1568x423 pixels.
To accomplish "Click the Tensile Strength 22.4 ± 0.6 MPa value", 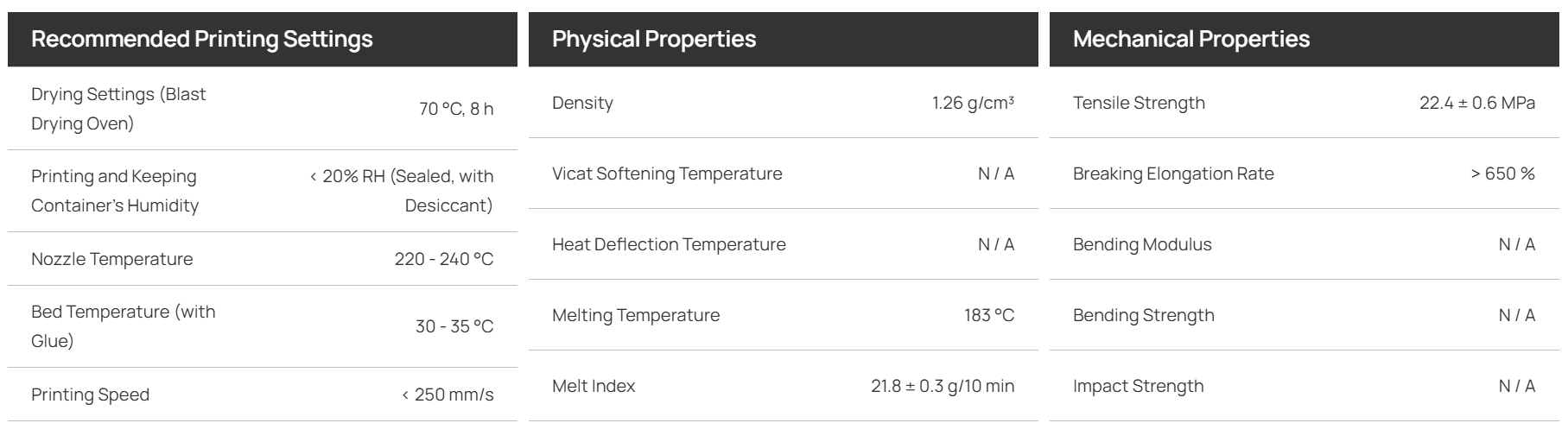I will pyautogui.click(x=1477, y=103).
